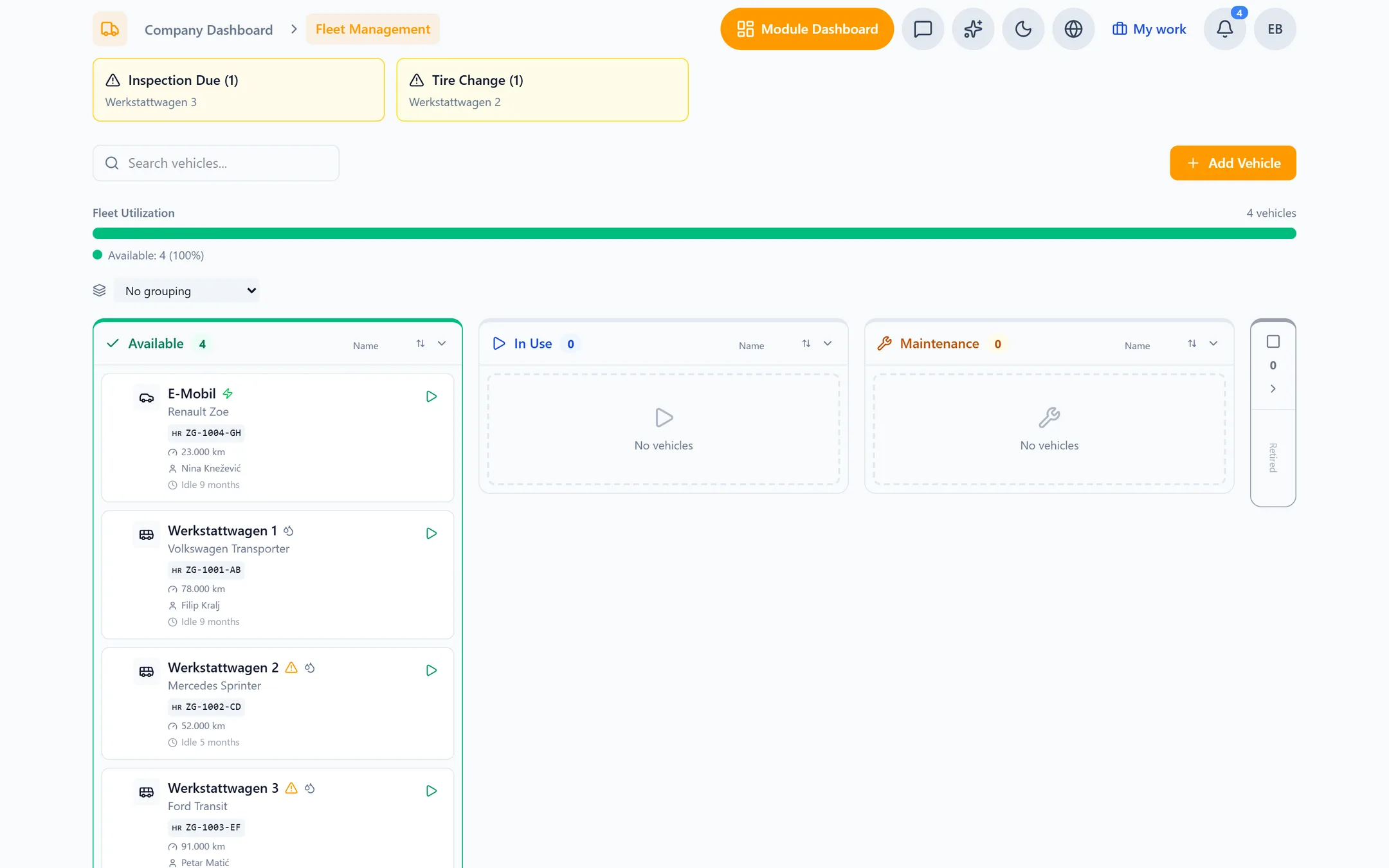Viewport: 1389px width, 868px height.
Task: Start using Werkstattwagen 1 play icon
Action: 431,534
